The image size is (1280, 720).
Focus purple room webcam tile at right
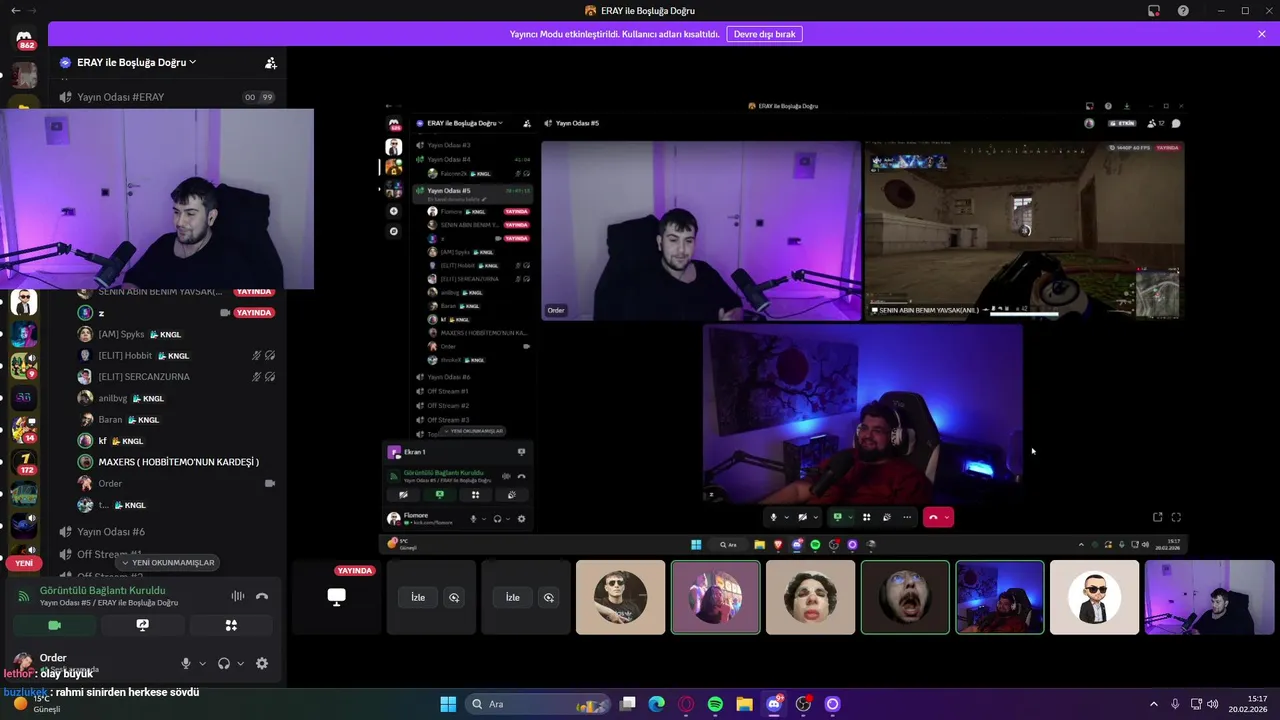click(1210, 597)
